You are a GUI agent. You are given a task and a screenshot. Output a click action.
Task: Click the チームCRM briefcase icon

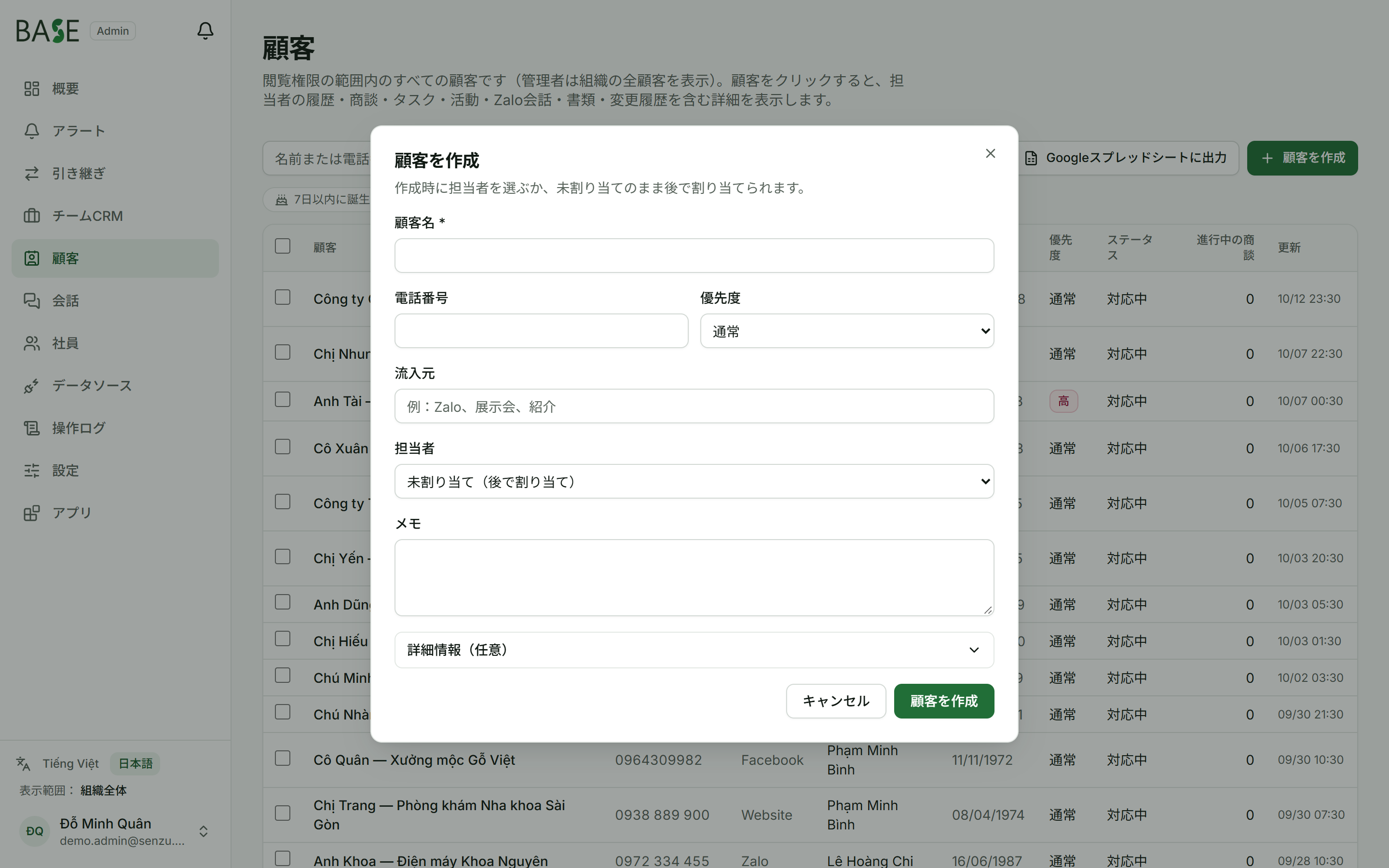coord(31,216)
